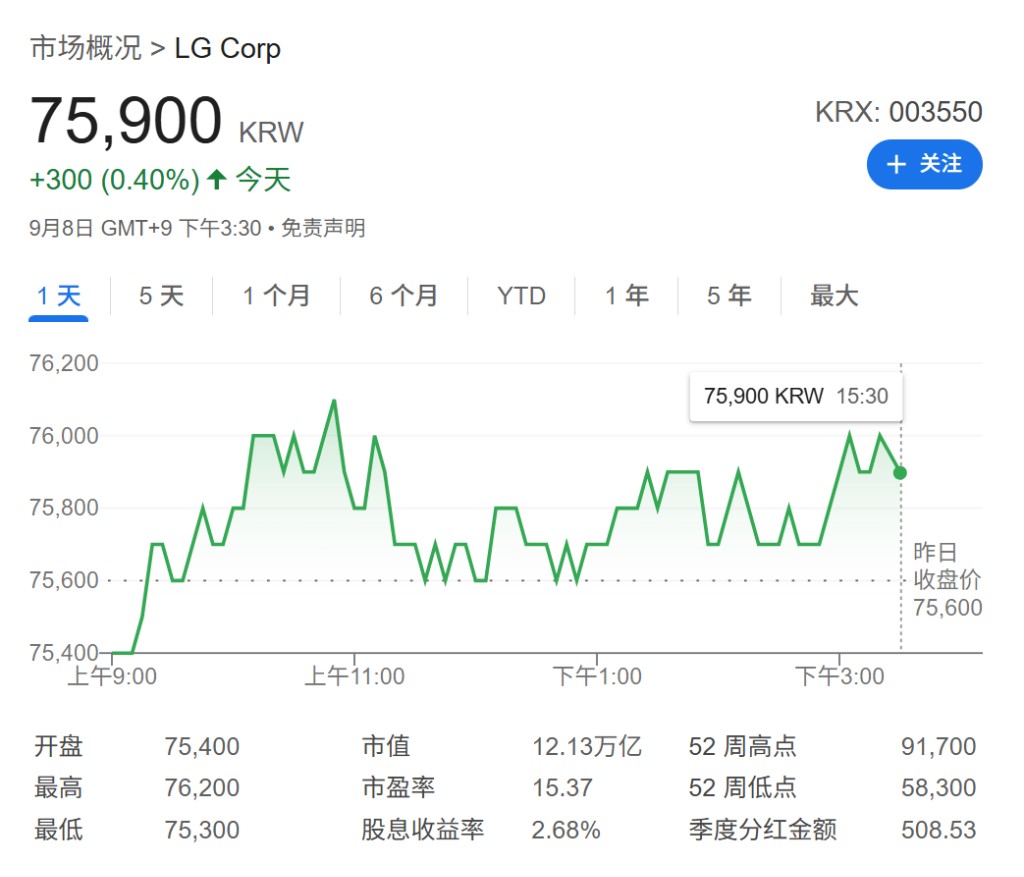Screen dimensions: 1024x877
Task: Click the 股息收益率 value 2.68%
Action: pyautogui.click(x=566, y=830)
